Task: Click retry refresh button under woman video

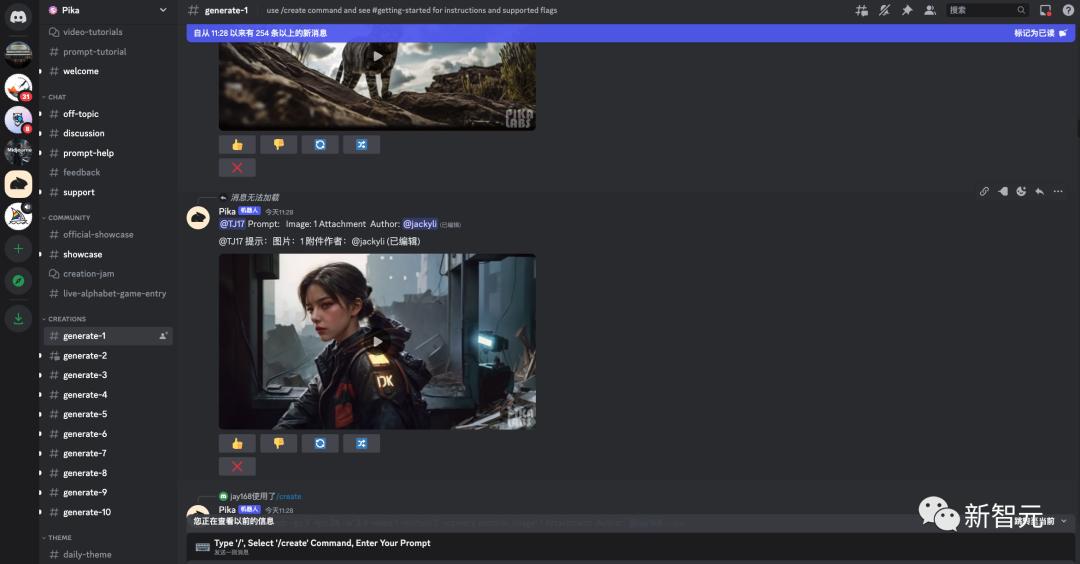Action: (320, 443)
